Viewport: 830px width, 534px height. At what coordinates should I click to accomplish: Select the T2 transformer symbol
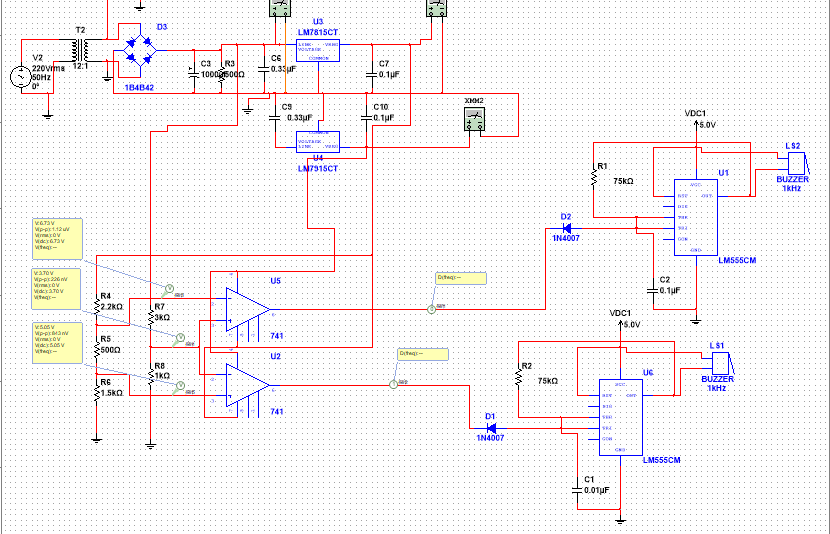(81, 50)
